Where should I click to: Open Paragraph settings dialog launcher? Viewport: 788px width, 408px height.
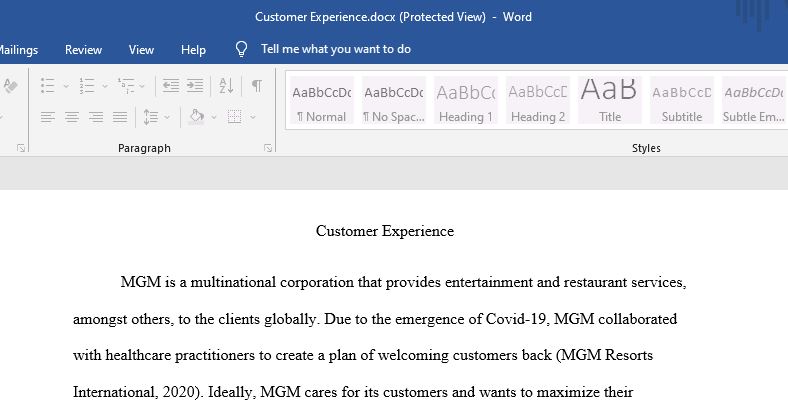(x=268, y=148)
